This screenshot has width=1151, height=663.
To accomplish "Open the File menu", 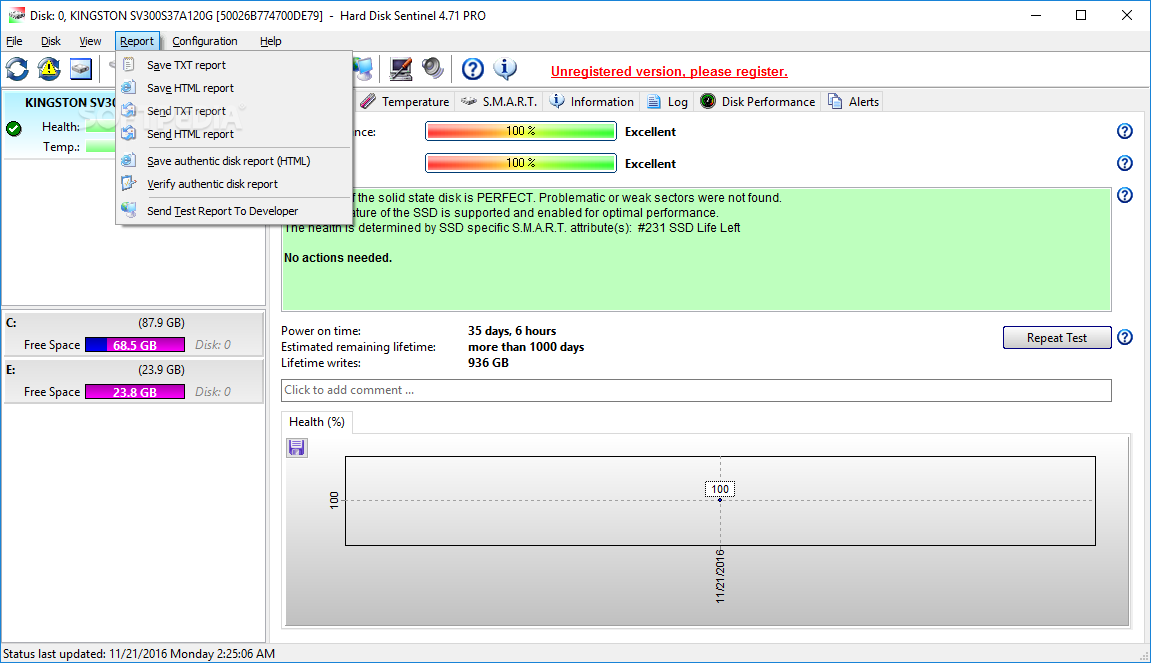I will pyautogui.click(x=14, y=41).
